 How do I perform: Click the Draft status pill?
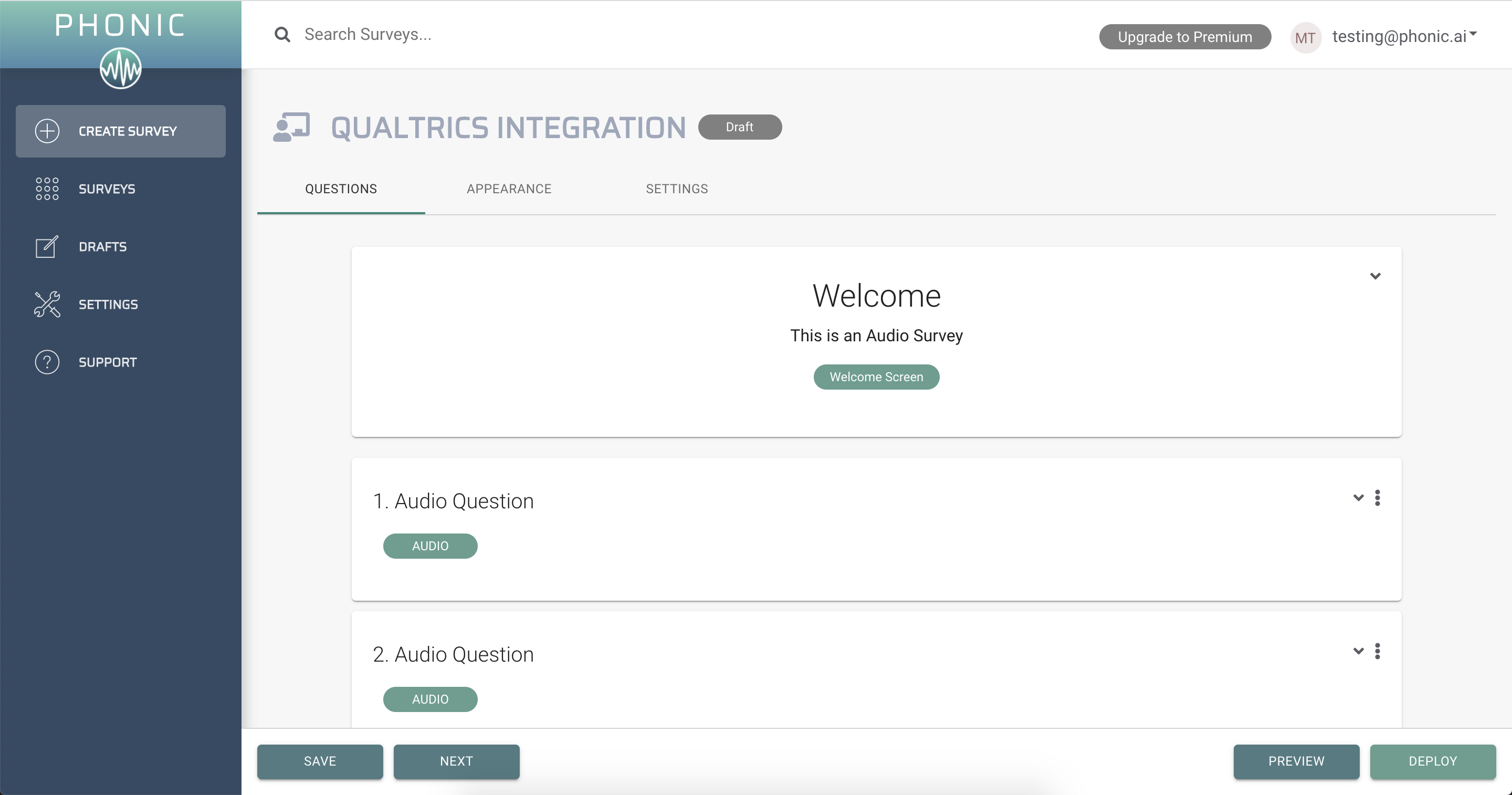740,127
